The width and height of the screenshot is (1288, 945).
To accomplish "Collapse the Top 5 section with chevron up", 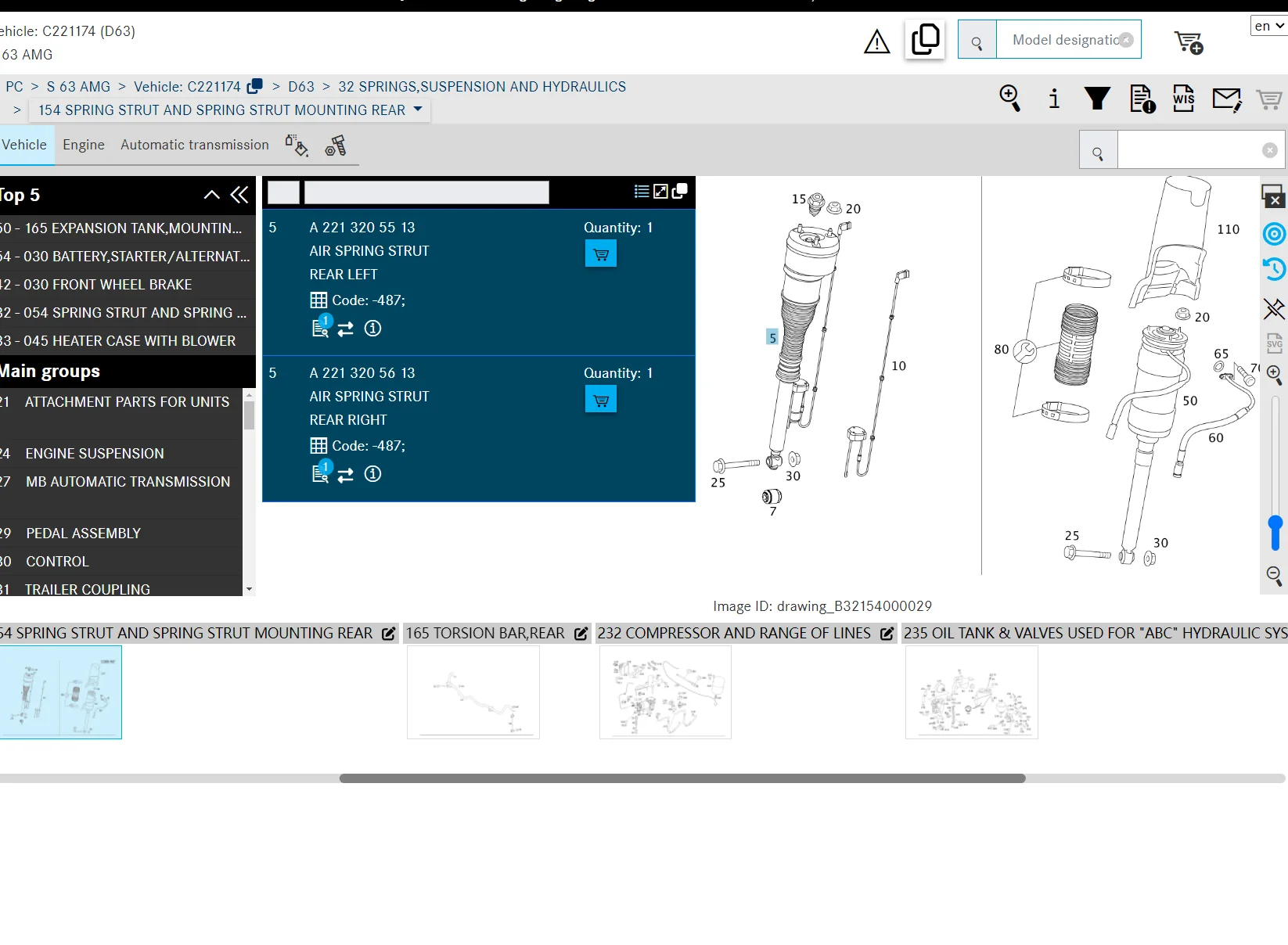I will pos(211,195).
